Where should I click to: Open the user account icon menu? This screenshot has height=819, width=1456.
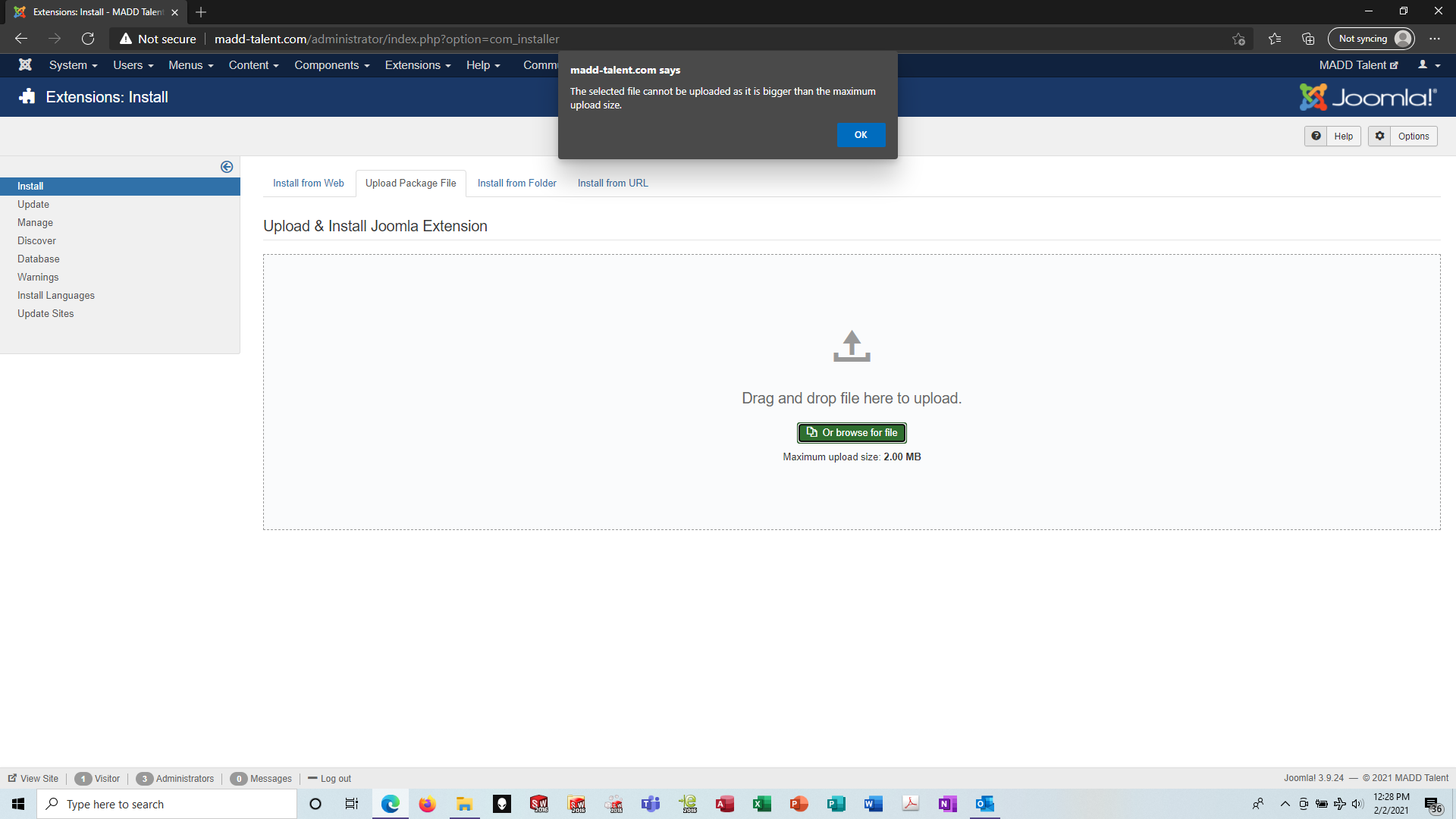pyautogui.click(x=1429, y=65)
